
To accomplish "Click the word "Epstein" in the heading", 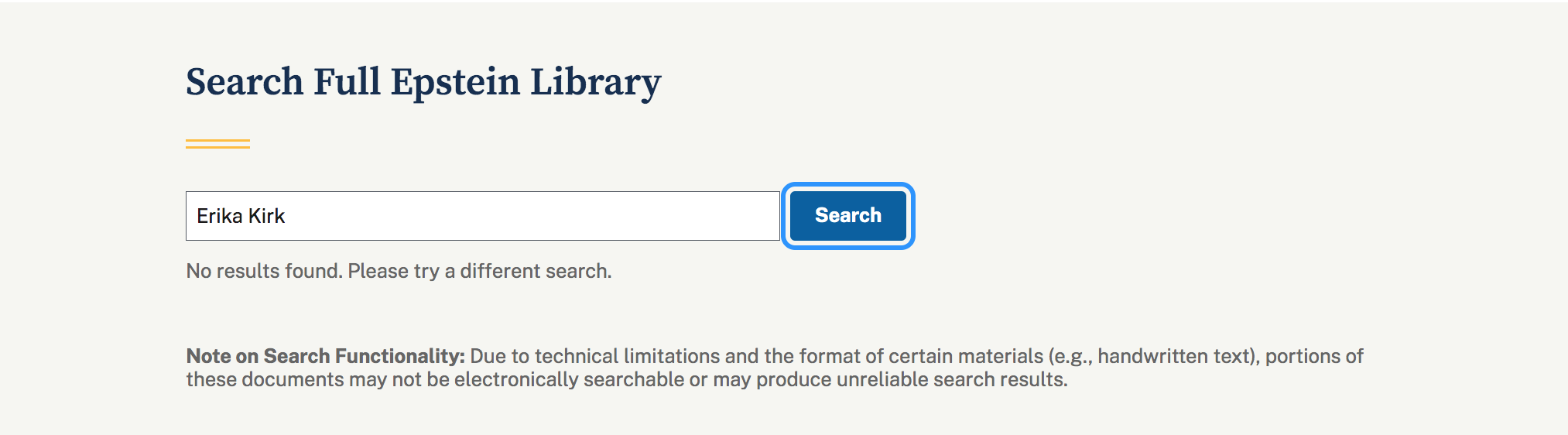I will pos(454,82).
